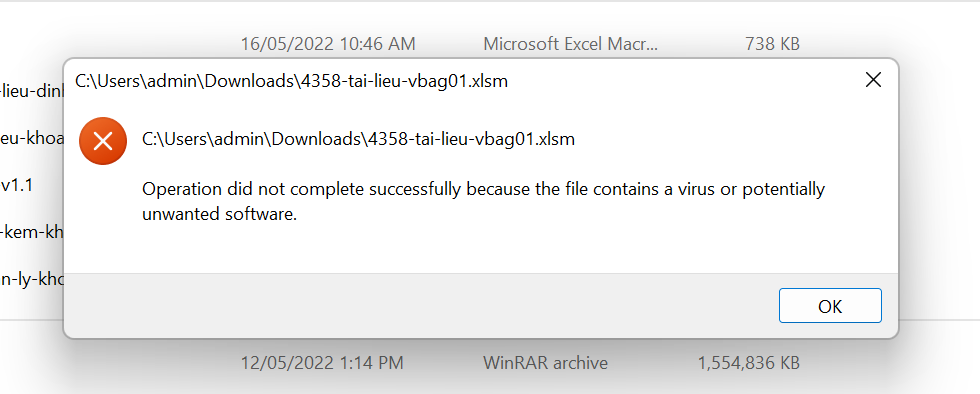
Task: Click the 738 KB file size cell
Action: click(772, 44)
